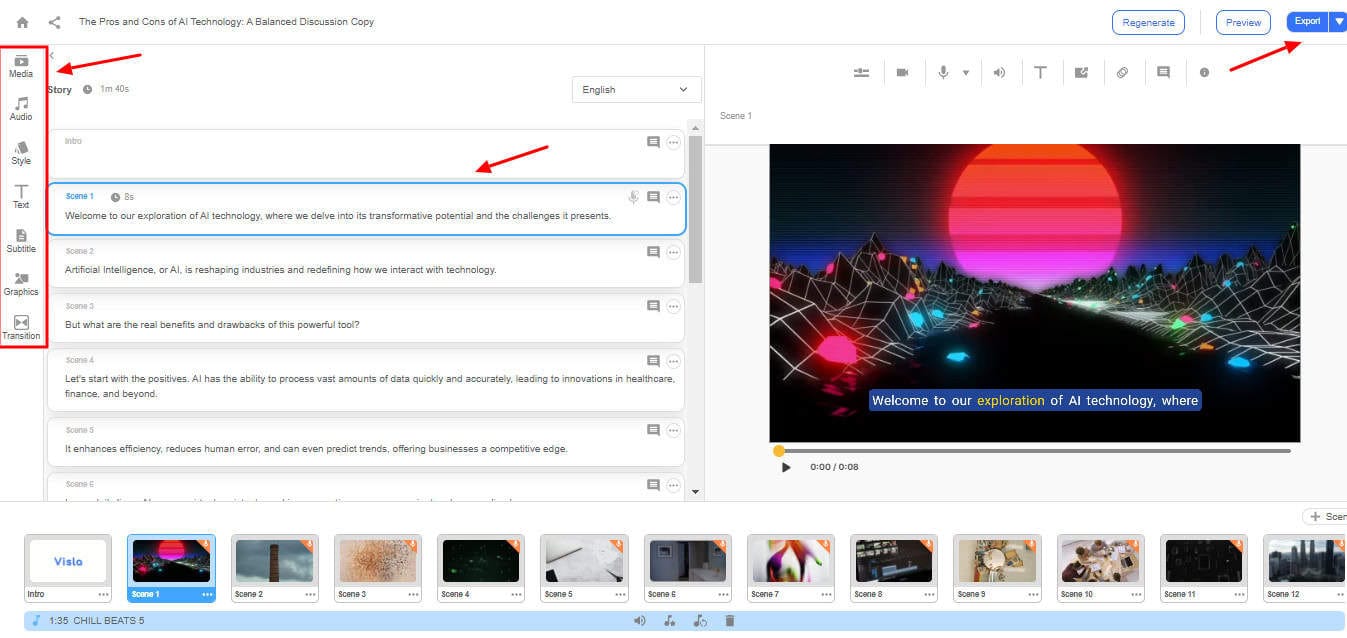1347x638 pixels.
Task: Select the Transition tool in sidebar
Action: click(x=21, y=328)
